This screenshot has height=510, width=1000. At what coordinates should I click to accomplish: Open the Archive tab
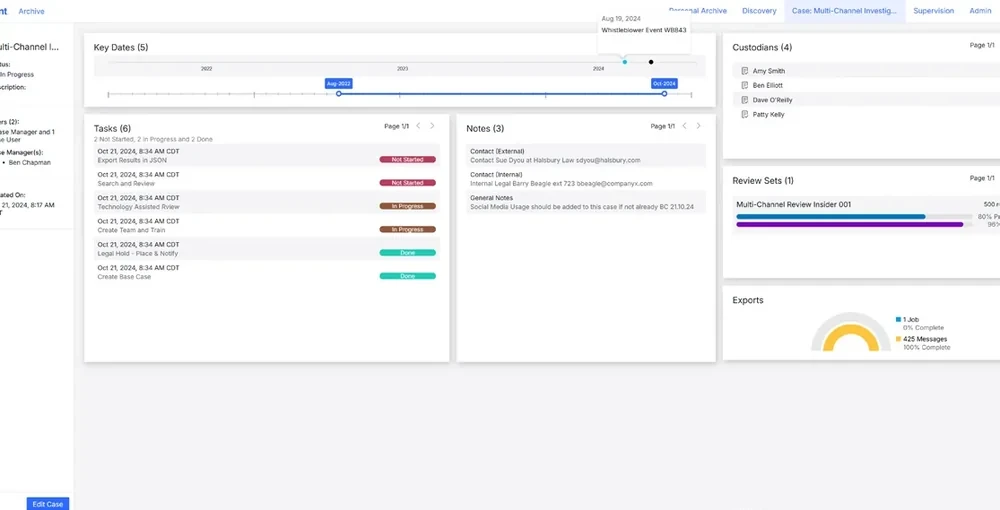click(x=31, y=11)
